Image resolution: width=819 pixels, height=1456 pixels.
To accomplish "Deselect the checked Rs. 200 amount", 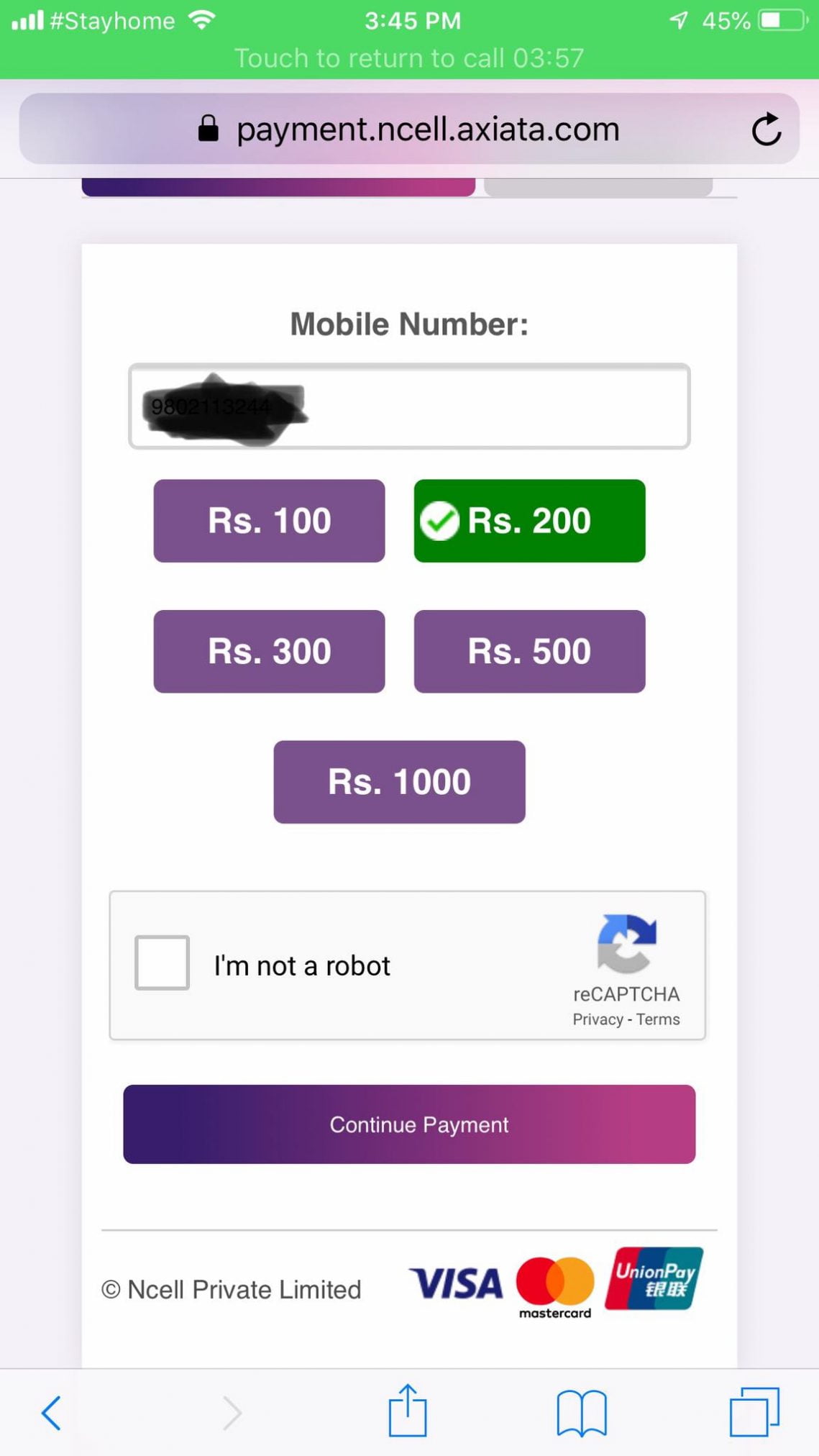I will (529, 521).
